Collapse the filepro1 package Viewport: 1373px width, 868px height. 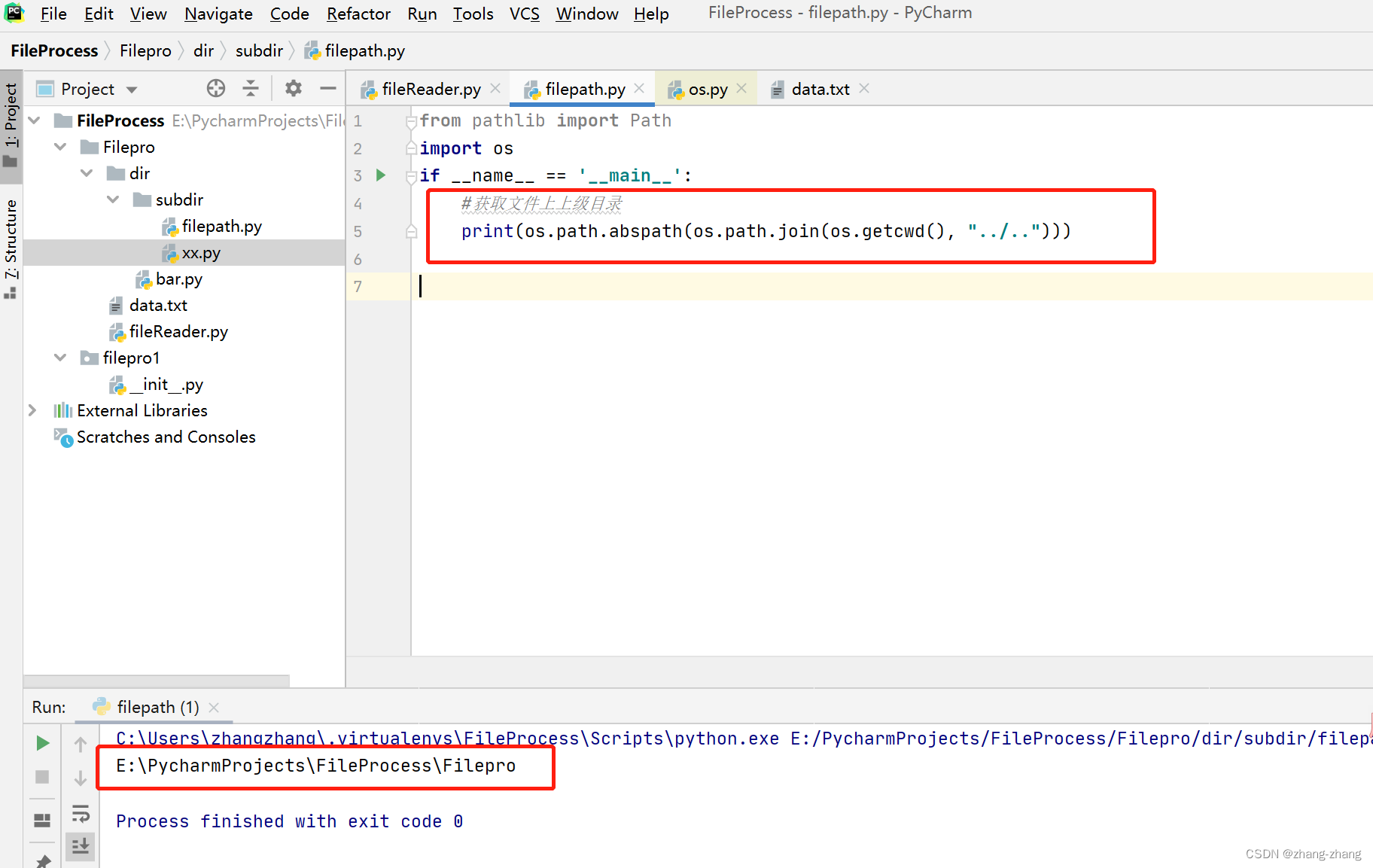61,358
